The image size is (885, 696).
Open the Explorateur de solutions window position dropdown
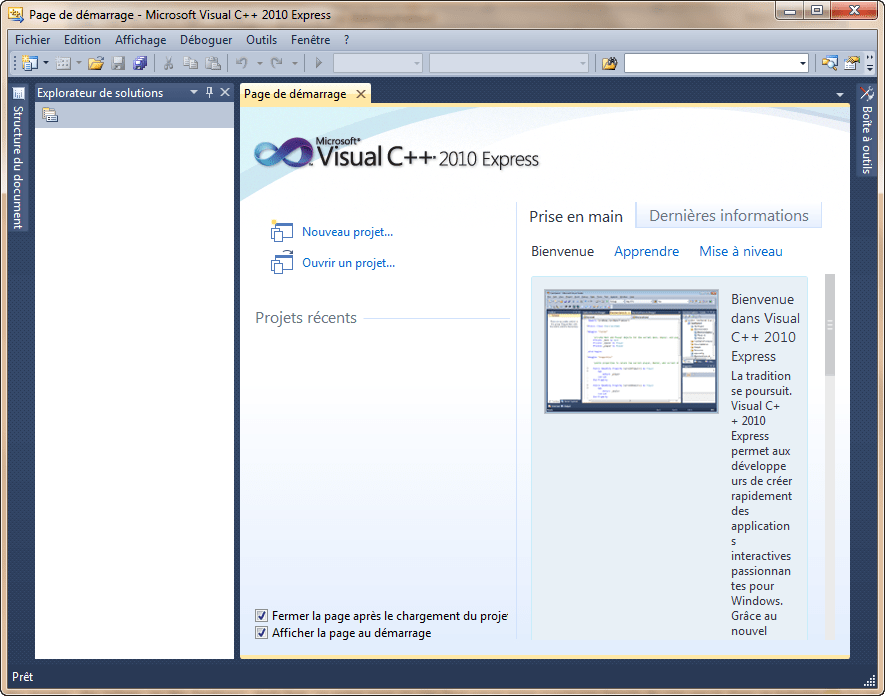194,92
